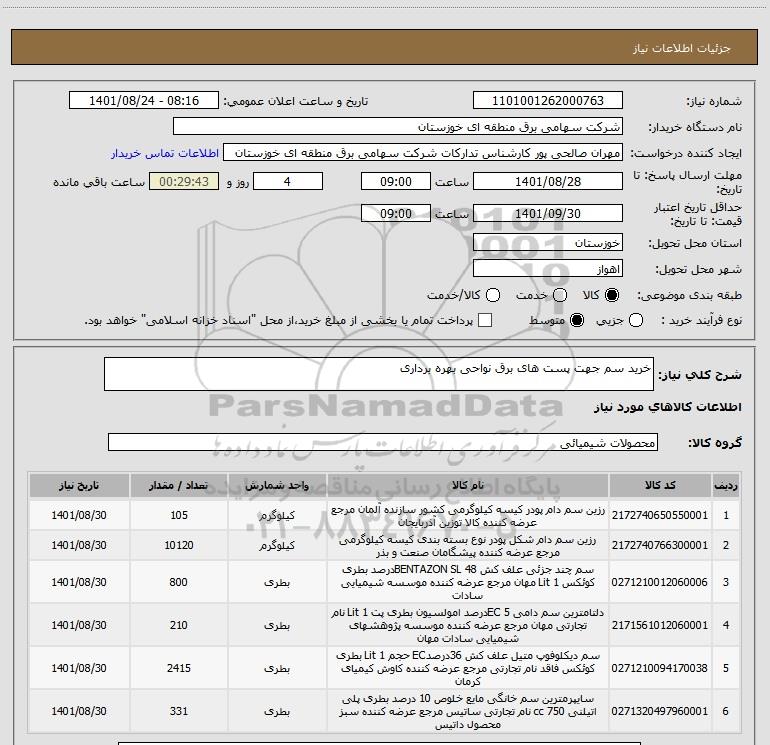Click quantity cell 10120

(x=179, y=545)
